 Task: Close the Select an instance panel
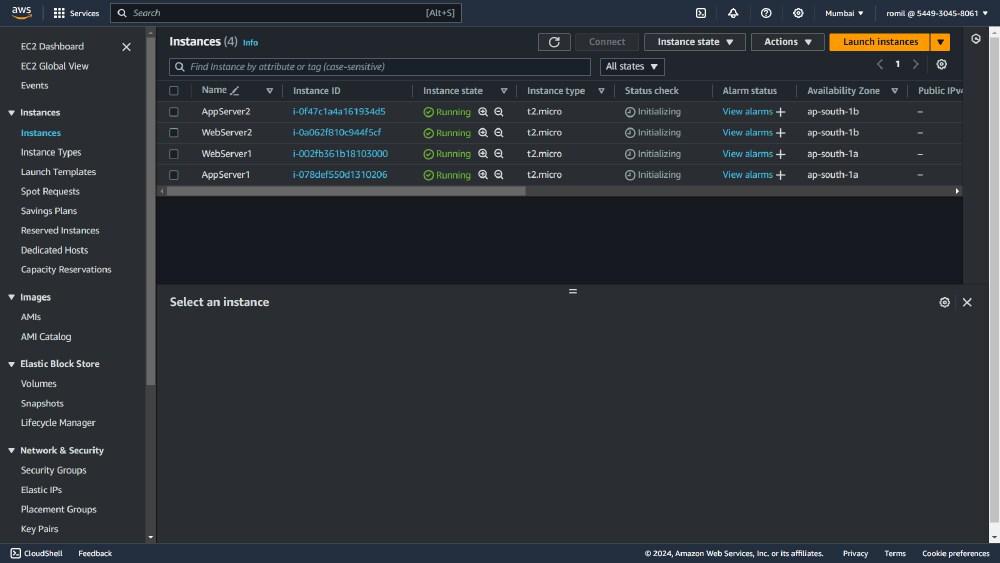point(967,302)
